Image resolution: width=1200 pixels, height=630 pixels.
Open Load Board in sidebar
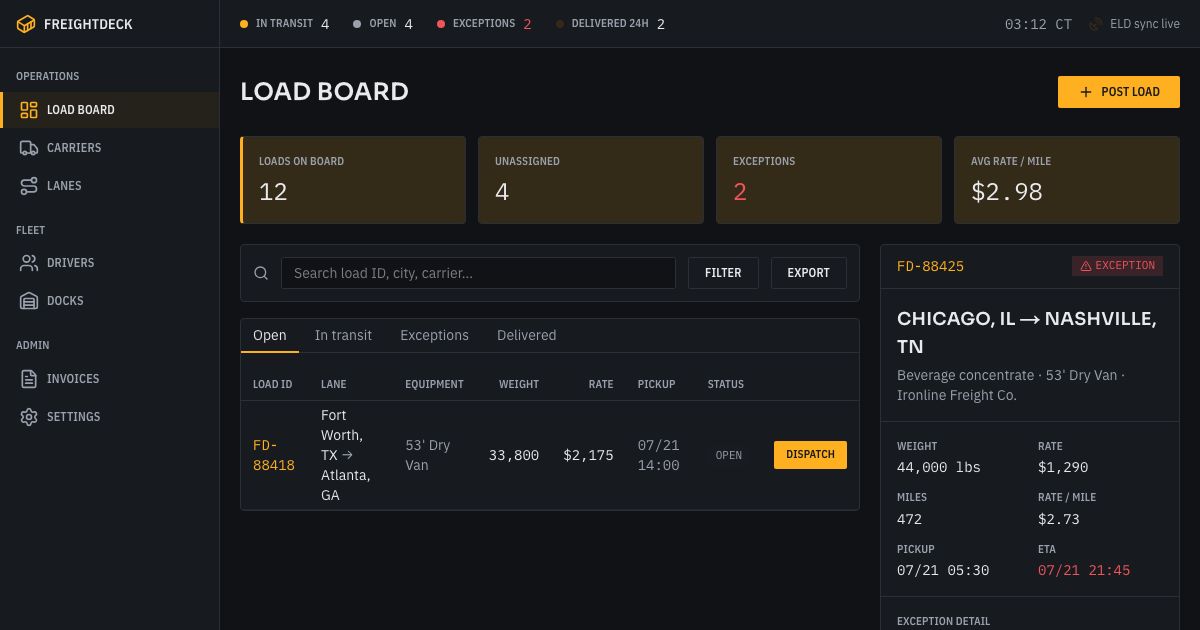110,110
